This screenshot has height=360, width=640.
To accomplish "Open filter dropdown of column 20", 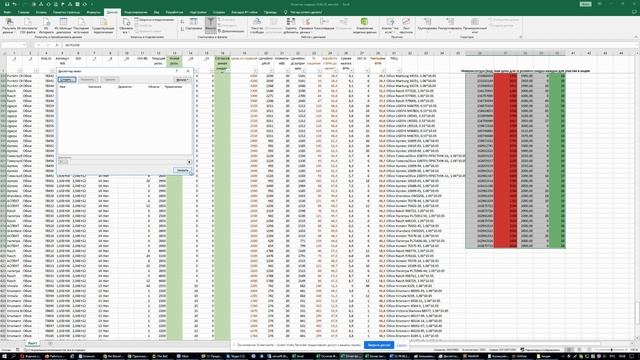I will tap(271, 71).
